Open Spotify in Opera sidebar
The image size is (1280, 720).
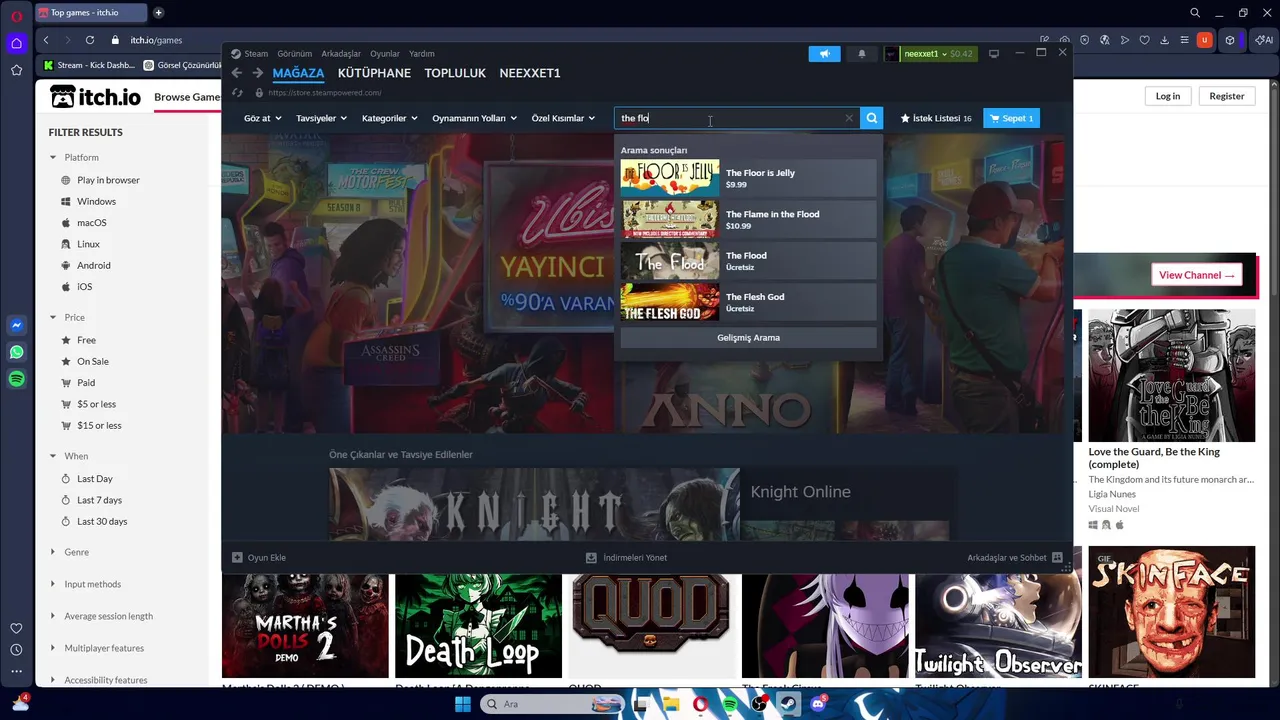(x=17, y=379)
